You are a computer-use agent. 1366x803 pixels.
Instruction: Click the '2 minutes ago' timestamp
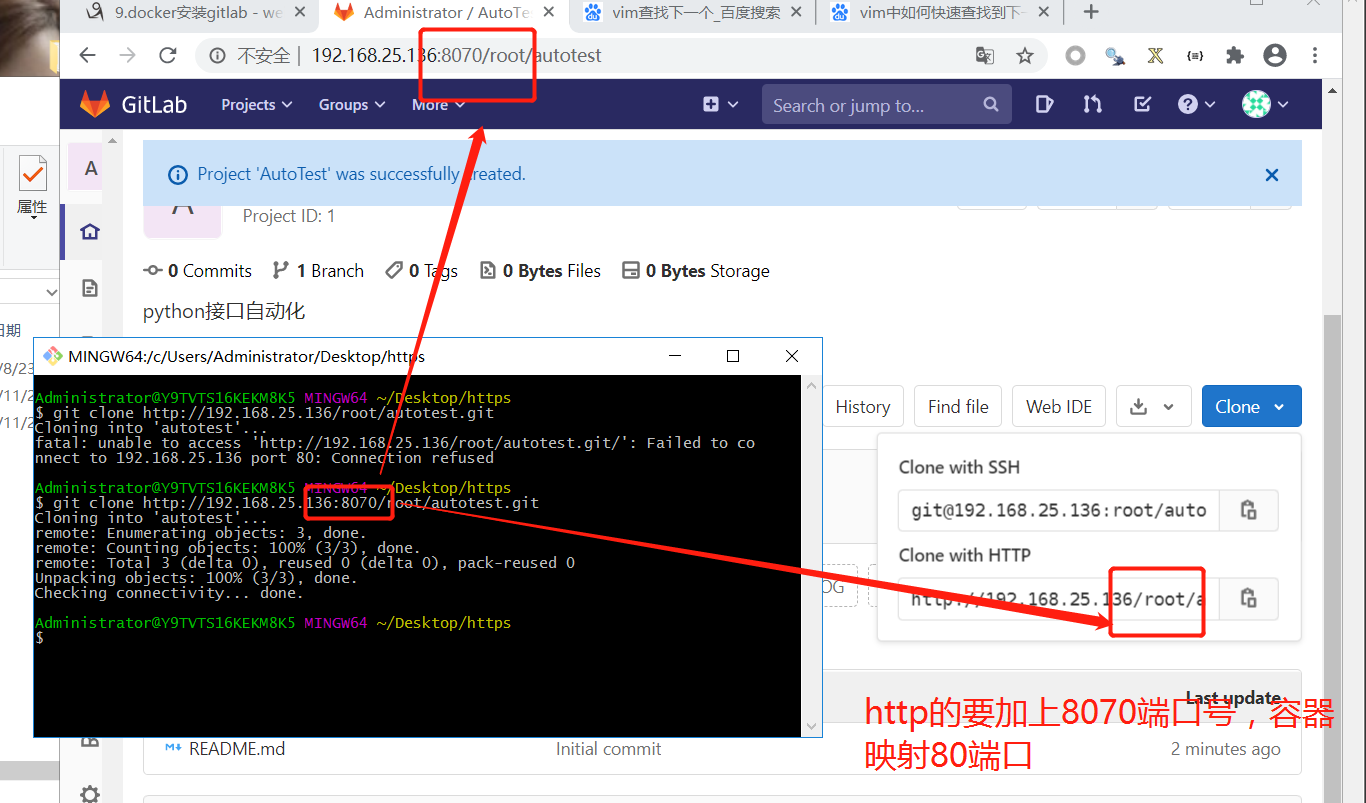(1225, 749)
